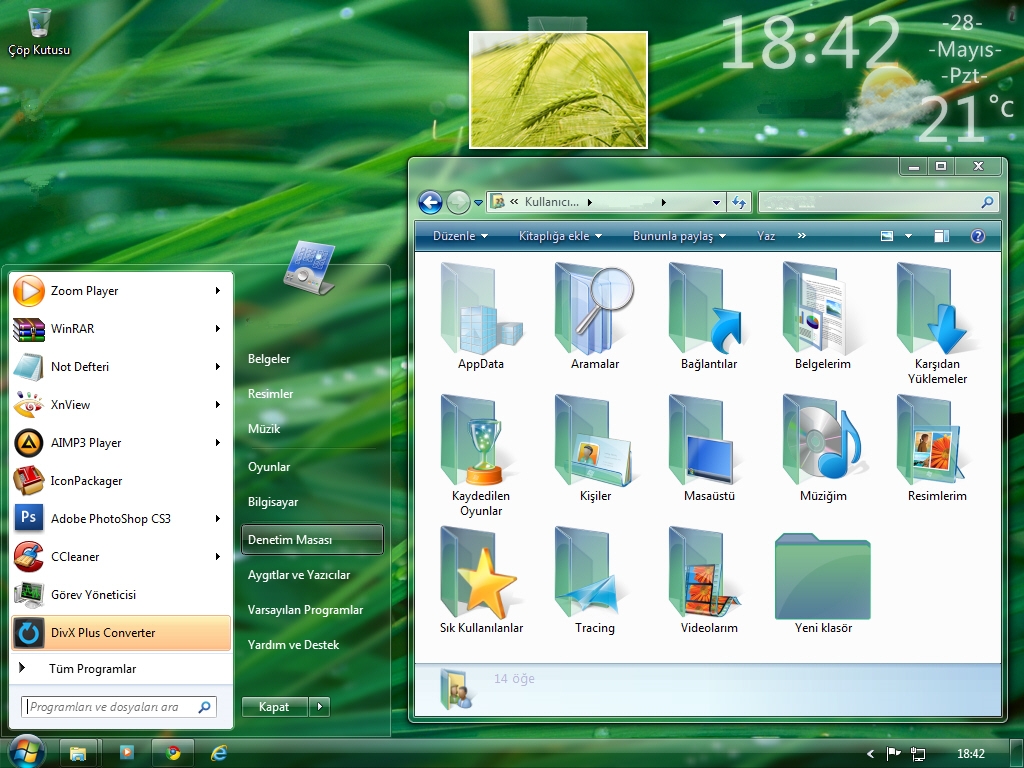Viewport: 1024px width, 768px height.
Task: Click the Explorer search box
Action: coord(878,202)
